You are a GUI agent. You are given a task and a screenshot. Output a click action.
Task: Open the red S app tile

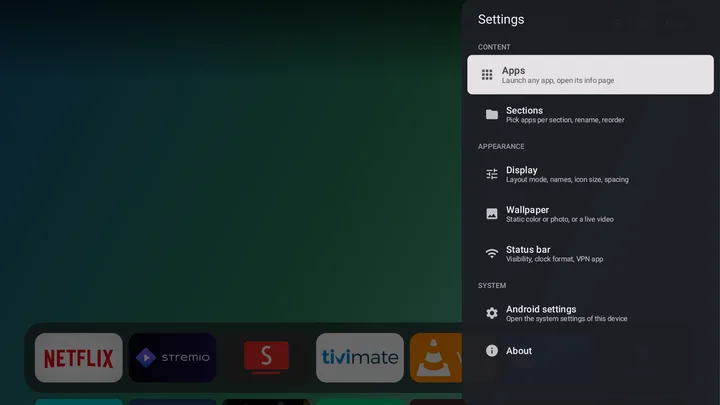click(x=266, y=358)
